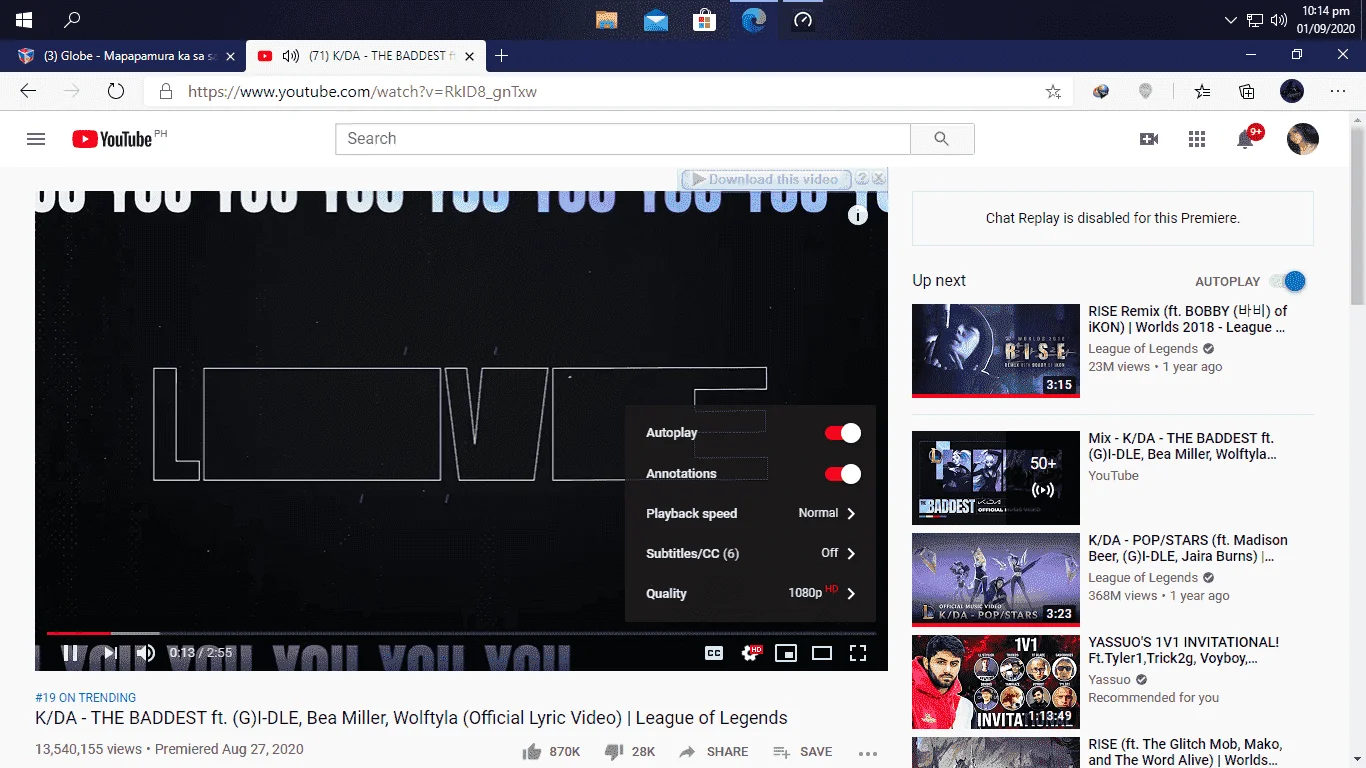
Task: Enter full screen mode
Action: click(x=858, y=653)
